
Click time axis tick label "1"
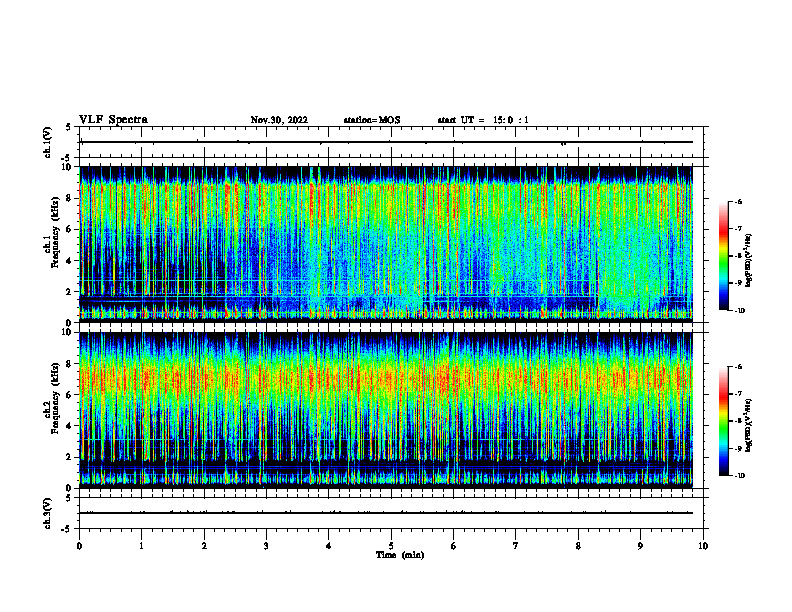pos(141,546)
